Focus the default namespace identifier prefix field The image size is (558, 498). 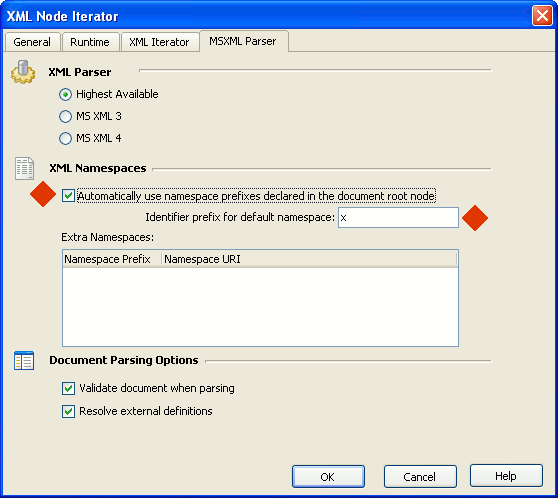(398, 217)
